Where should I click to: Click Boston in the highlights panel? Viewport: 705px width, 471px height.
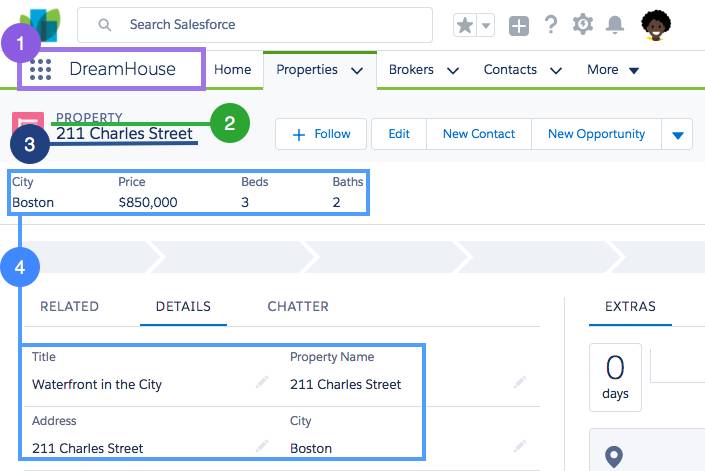click(x=33, y=202)
